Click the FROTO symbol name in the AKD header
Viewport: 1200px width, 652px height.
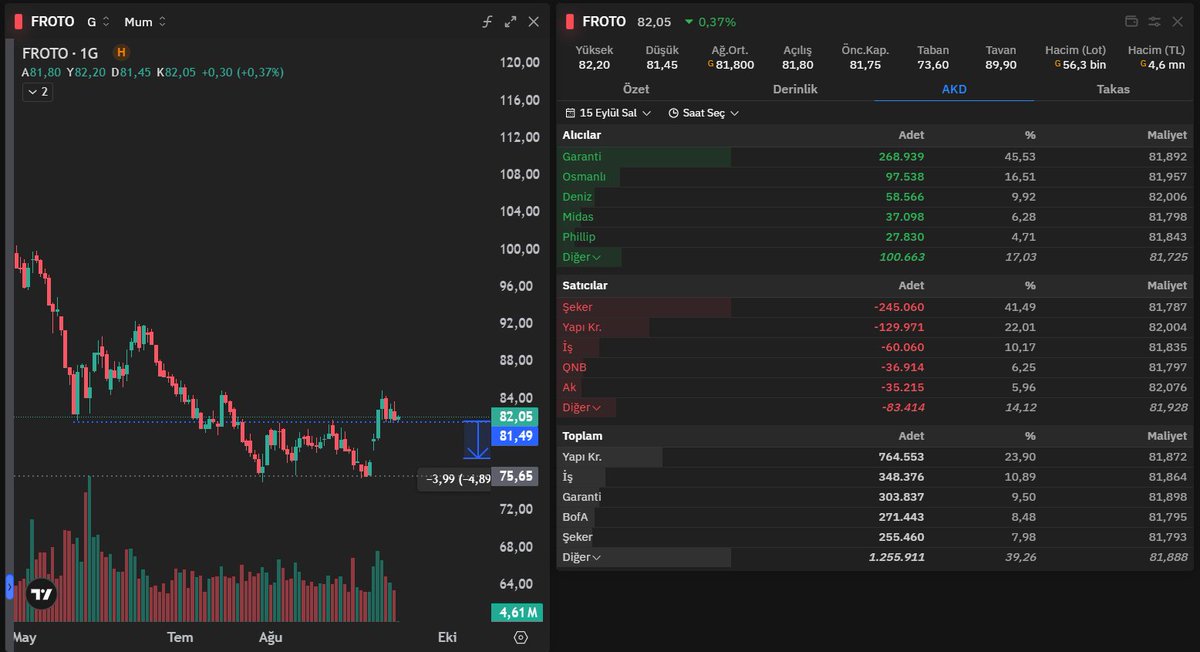point(604,21)
